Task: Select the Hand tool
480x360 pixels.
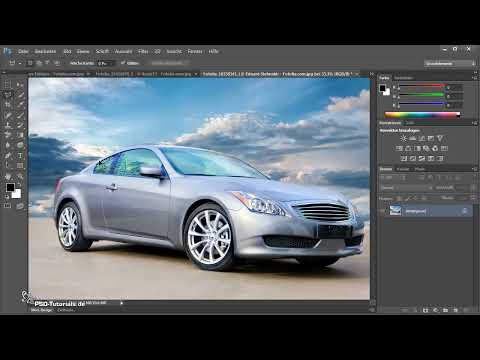Action: (8, 176)
